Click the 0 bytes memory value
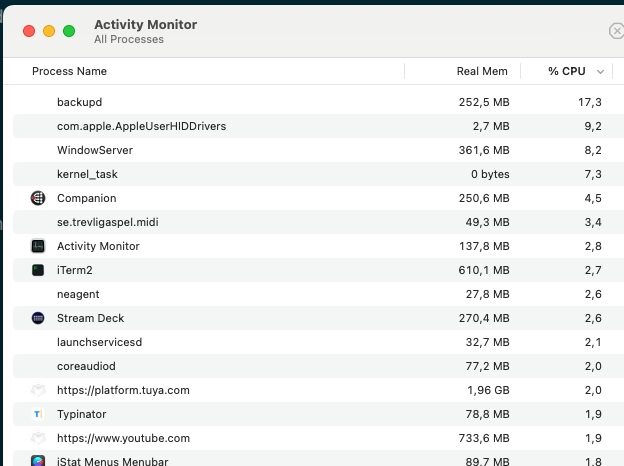This screenshot has height=466, width=624. [490, 174]
